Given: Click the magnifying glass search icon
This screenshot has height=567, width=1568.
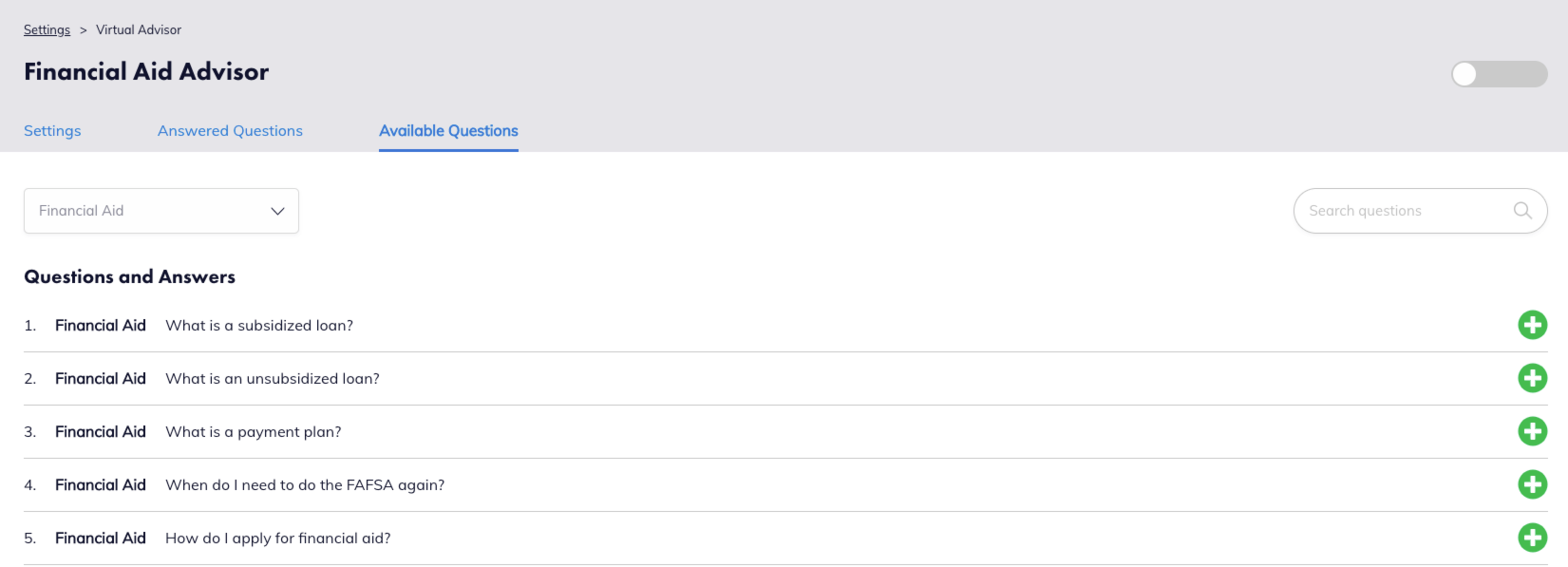Looking at the screenshot, I should pos(1522,211).
